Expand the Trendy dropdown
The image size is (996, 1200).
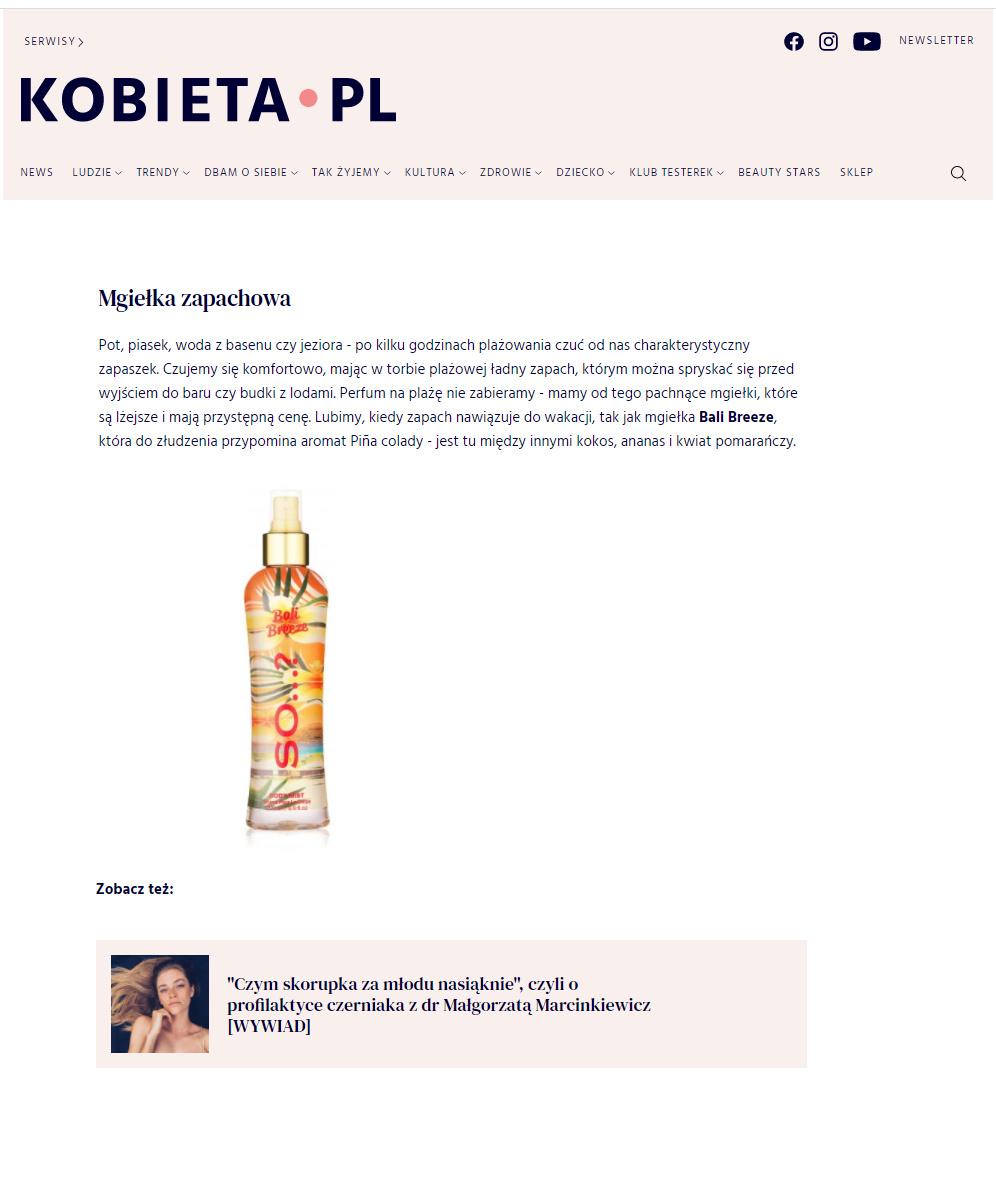163,173
